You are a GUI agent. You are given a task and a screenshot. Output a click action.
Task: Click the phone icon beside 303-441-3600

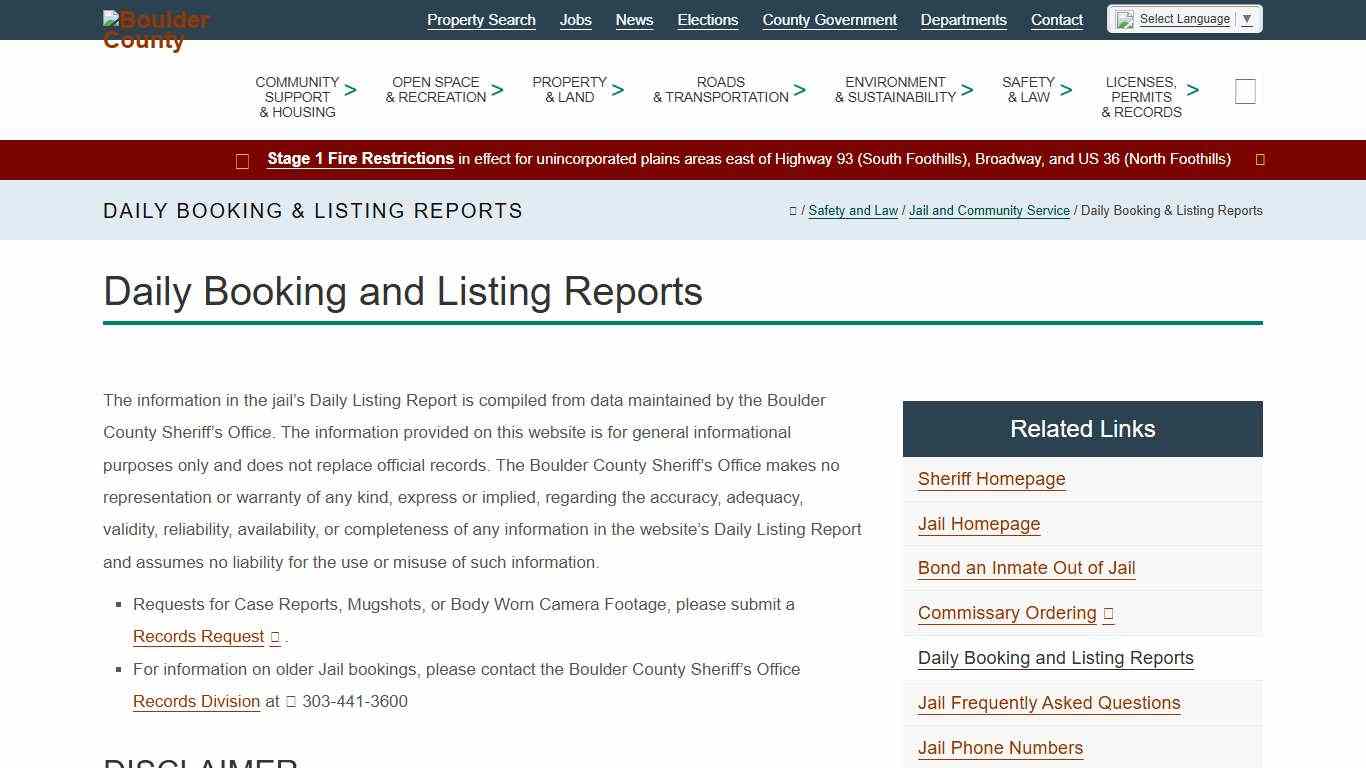(291, 701)
